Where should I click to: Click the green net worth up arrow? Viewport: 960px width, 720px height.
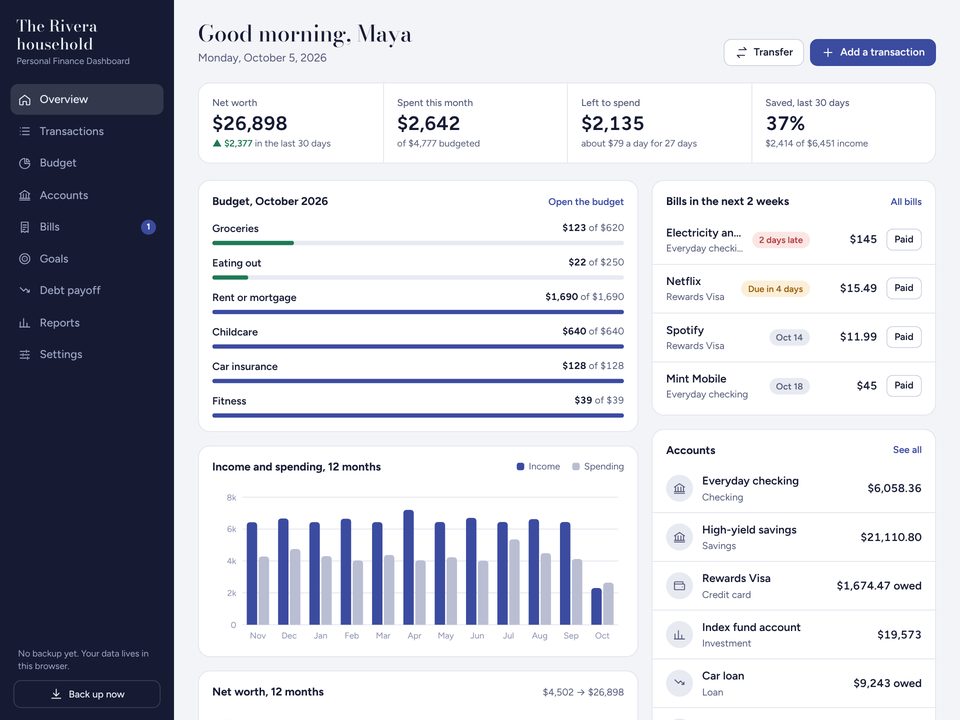tap(217, 143)
